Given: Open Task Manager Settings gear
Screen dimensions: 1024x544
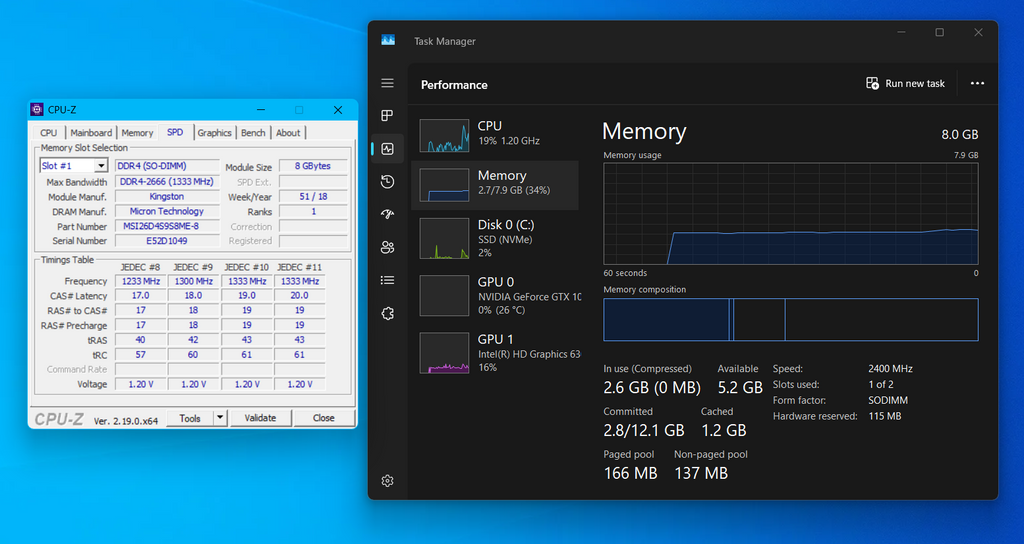Looking at the screenshot, I should (x=387, y=481).
